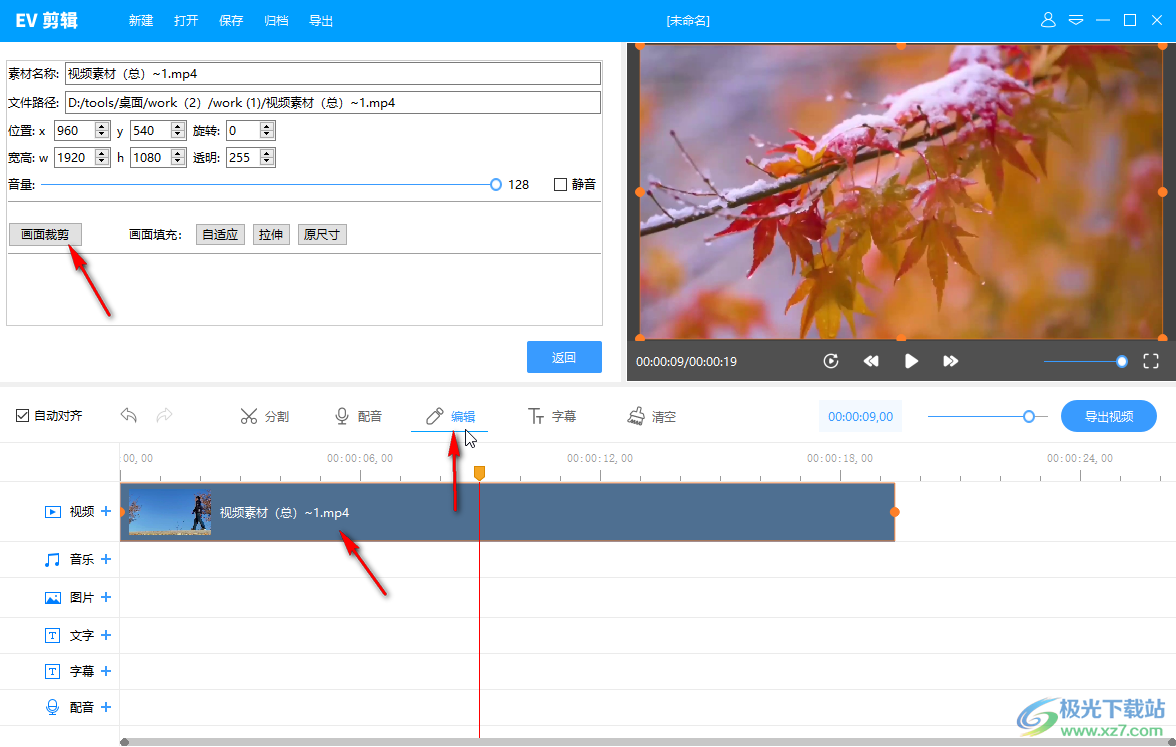
Task: Click the 图片 track picture icon
Action: 52,598
